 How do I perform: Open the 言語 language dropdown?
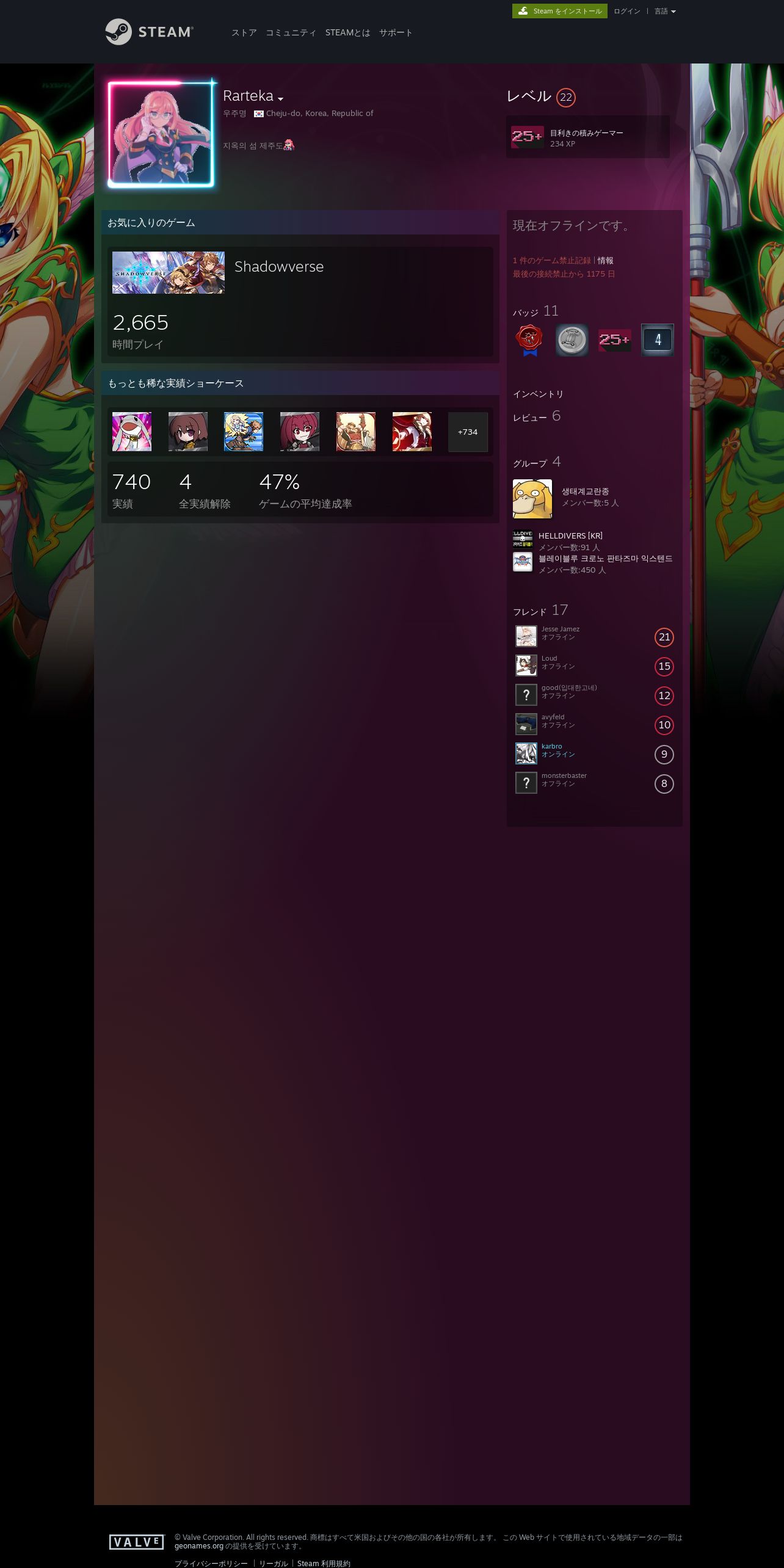(665, 11)
